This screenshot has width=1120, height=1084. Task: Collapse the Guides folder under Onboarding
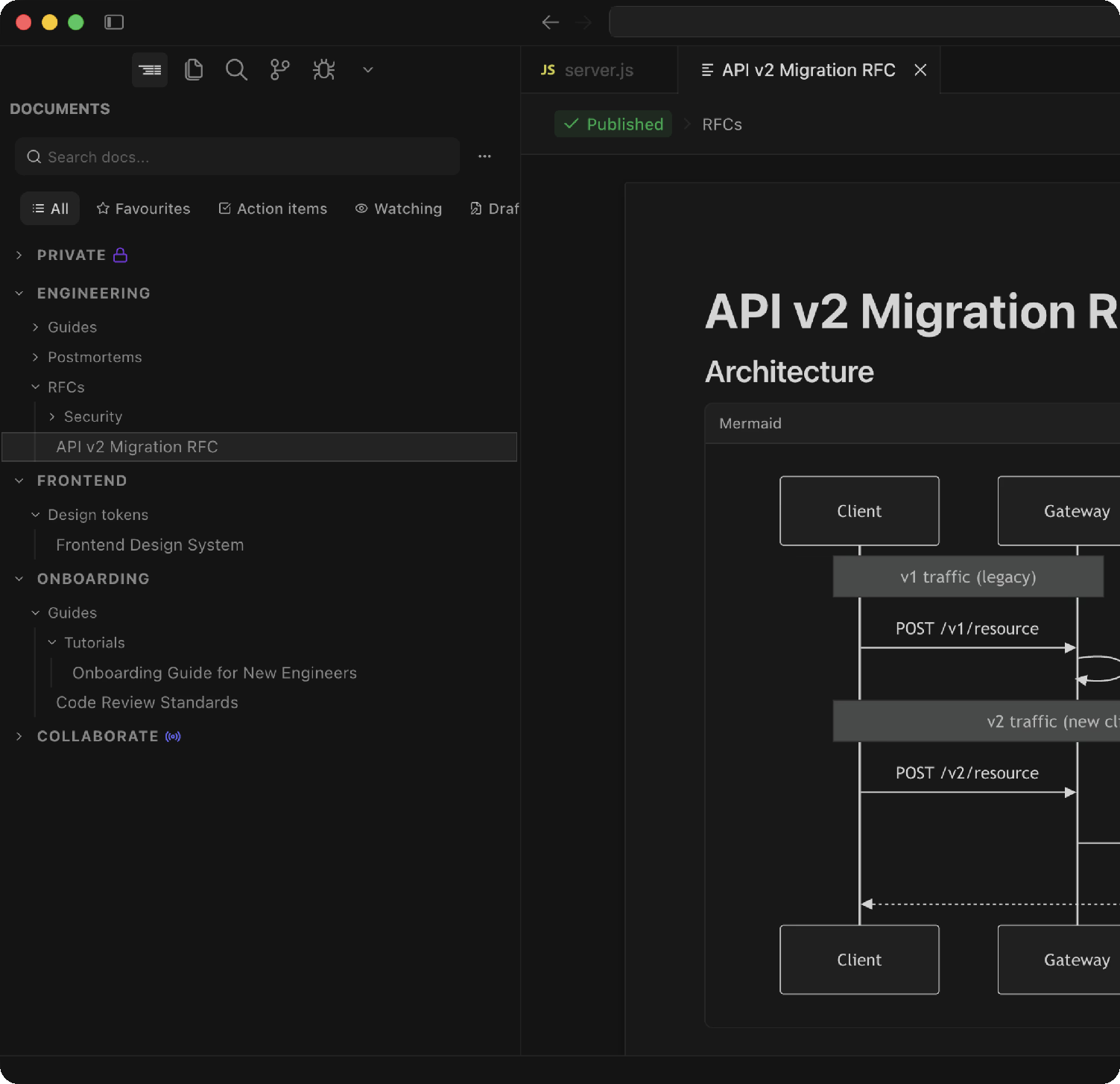coord(36,612)
